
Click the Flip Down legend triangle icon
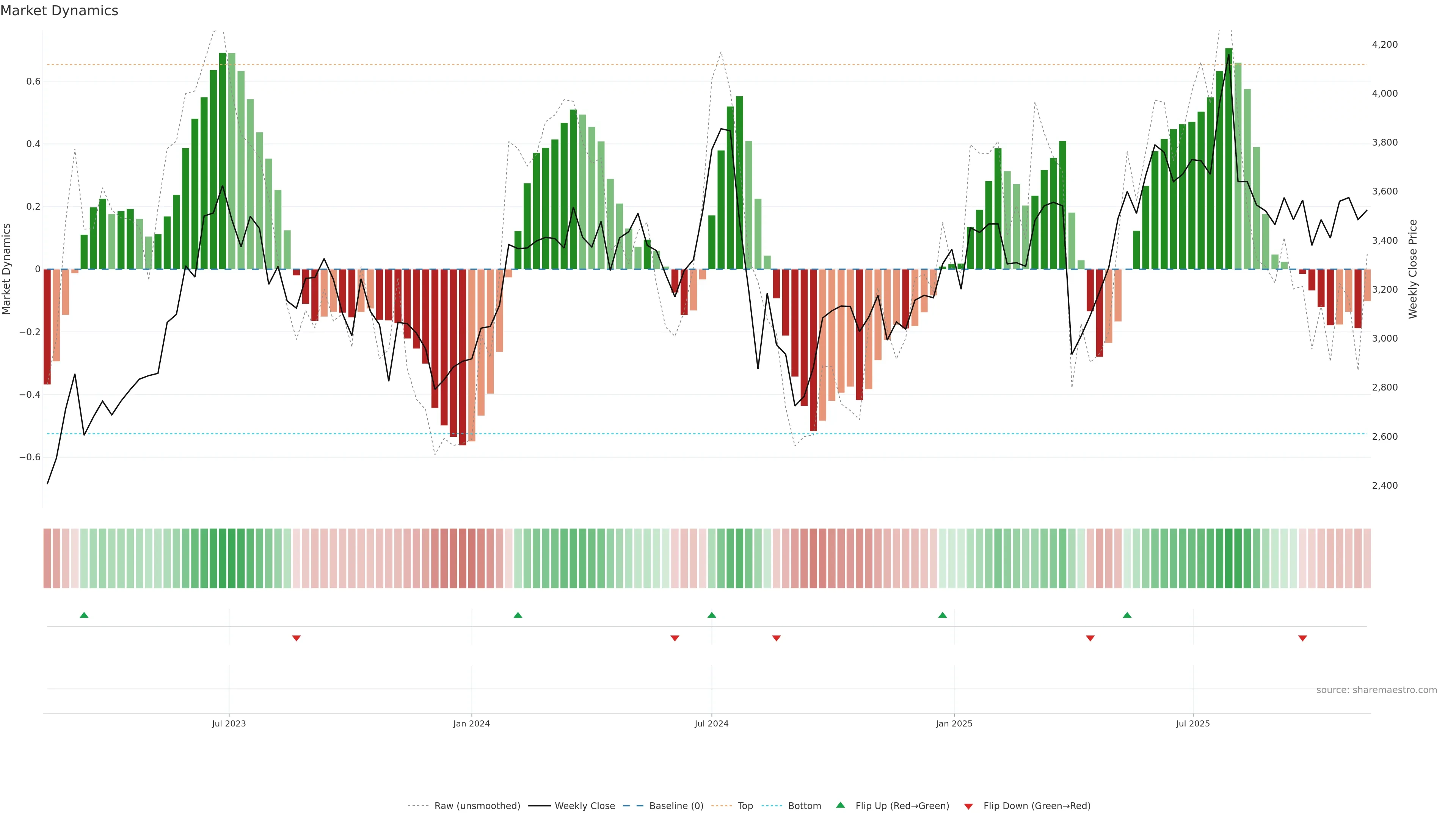(x=968, y=806)
